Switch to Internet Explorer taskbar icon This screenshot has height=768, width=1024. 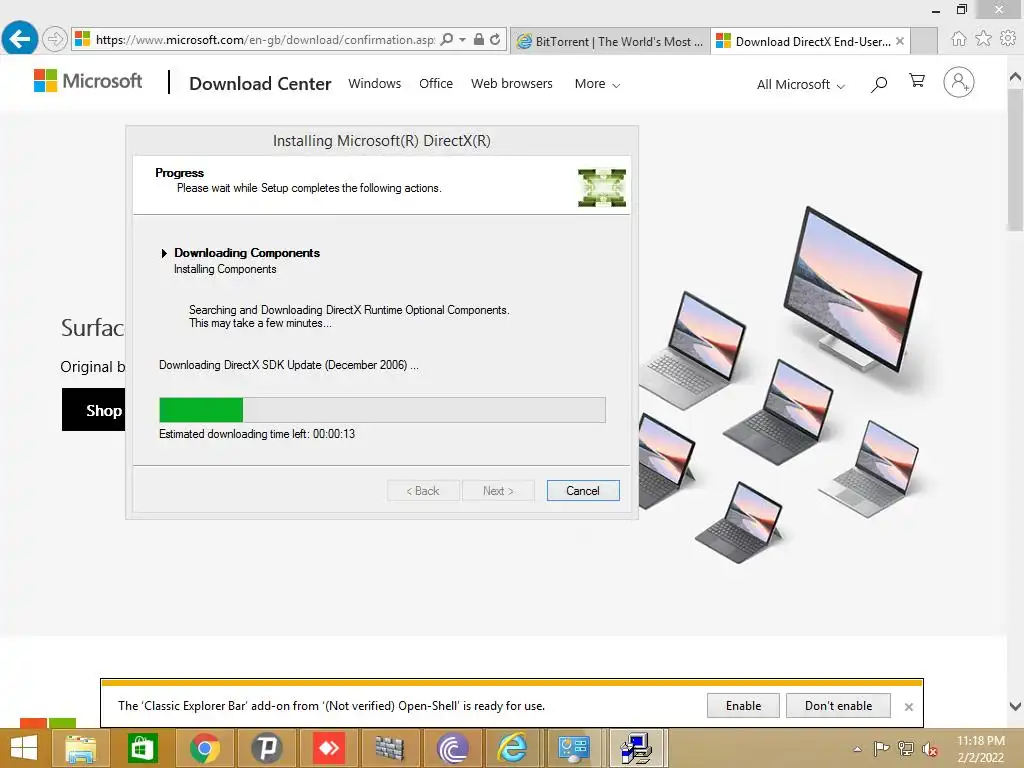point(513,748)
